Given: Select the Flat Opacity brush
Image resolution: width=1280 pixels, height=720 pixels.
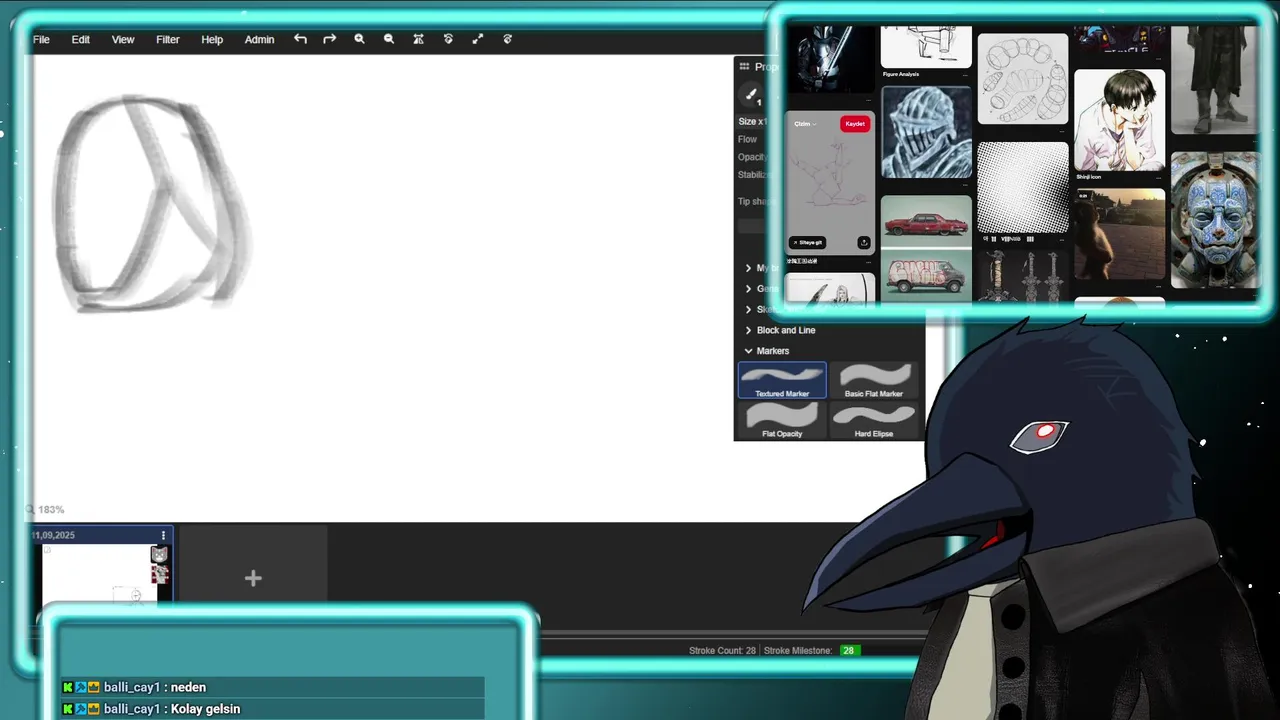Looking at the screenshot, I should [782, 420].
